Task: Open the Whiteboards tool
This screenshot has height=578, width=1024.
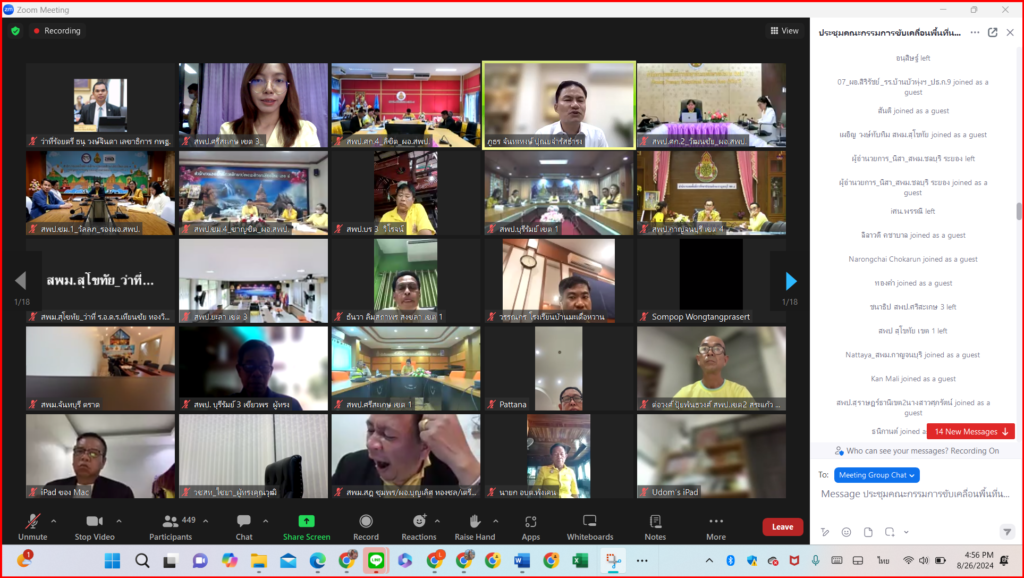Action: click(589, 526)
